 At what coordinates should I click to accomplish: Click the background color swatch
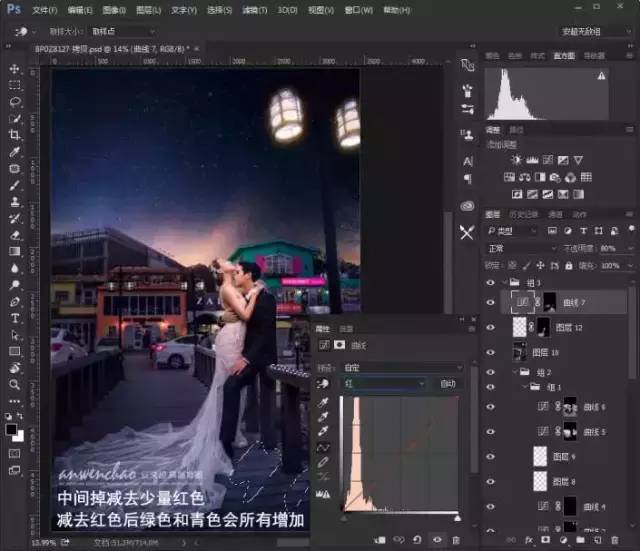19,437
